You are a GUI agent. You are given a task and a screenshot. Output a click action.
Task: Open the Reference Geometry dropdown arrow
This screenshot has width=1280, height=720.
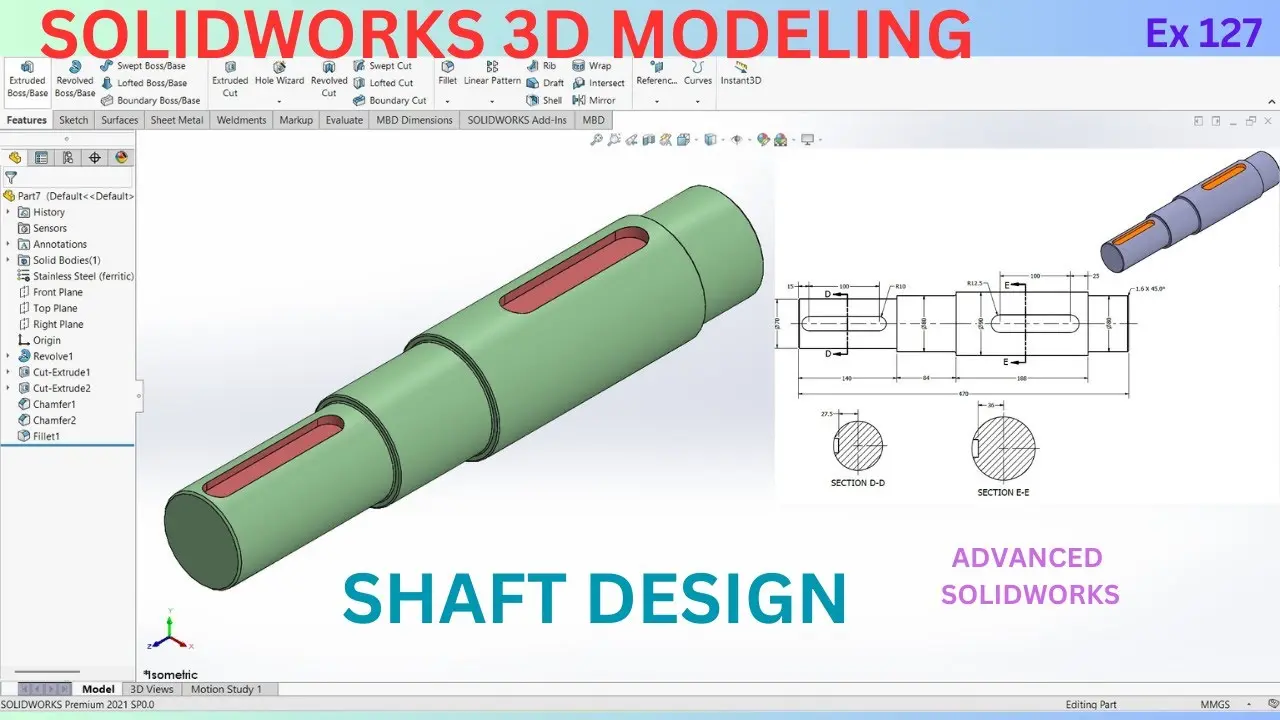(656, 101)
